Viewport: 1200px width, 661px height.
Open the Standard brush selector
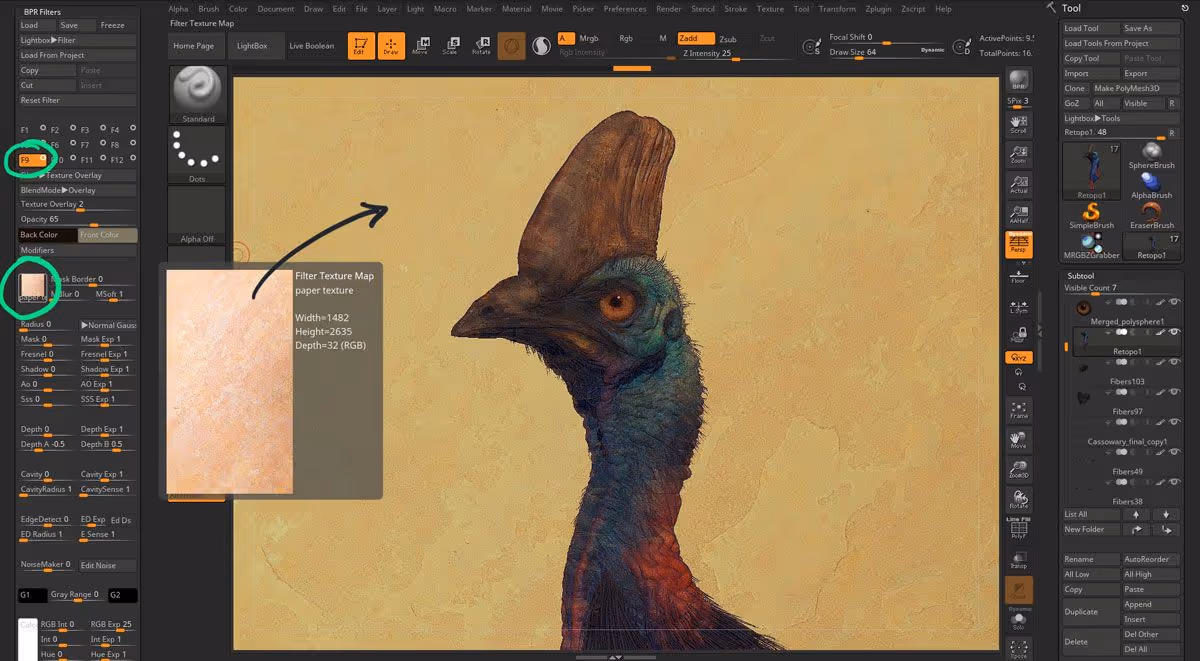(198, 95)
